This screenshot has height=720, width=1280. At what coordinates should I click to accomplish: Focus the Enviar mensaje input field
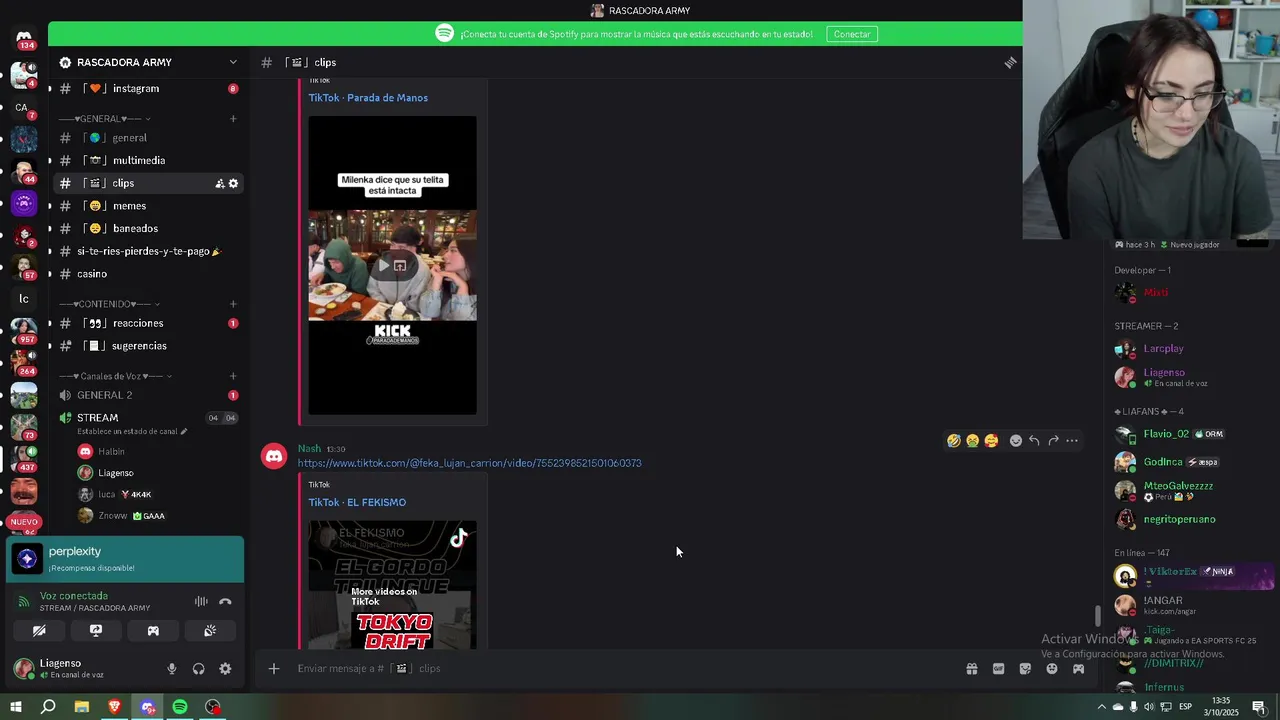click(620, 669)
